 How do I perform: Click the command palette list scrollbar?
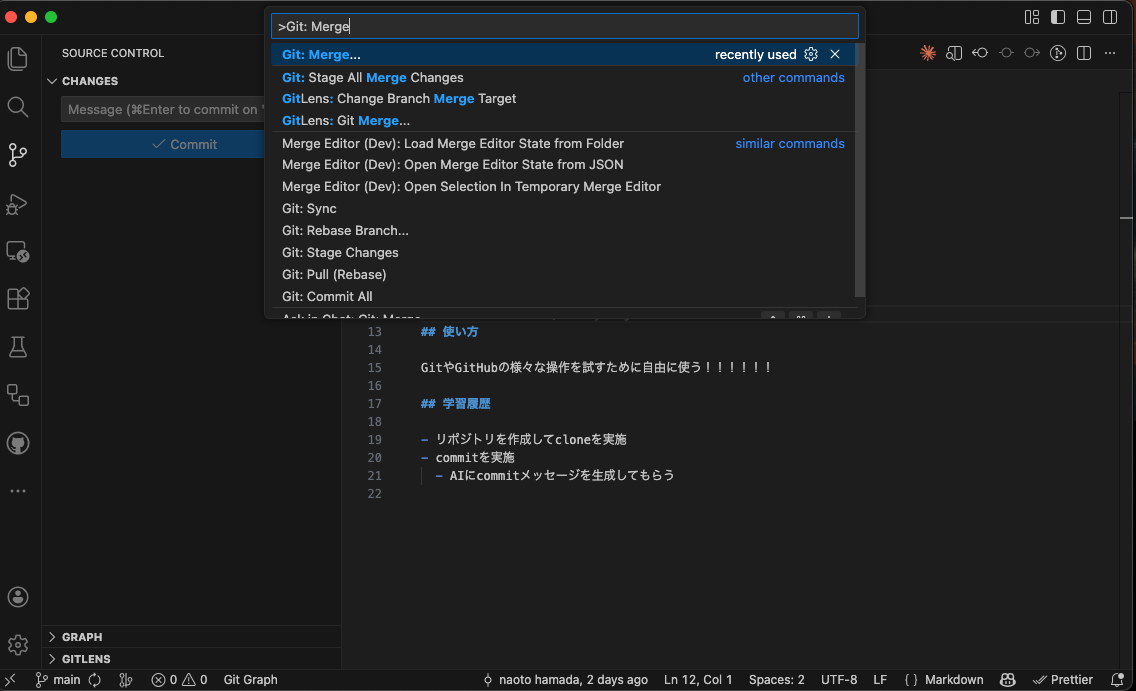click(860, 170)
